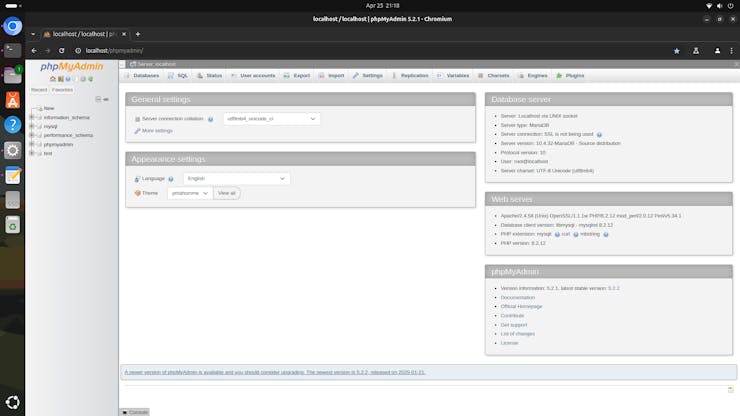Open the Engines tab
The width and height of the screenshot is (740, 416).
[x=533, y=76]
